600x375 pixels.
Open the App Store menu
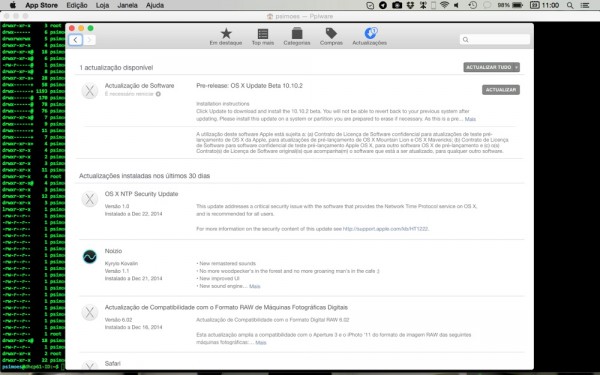point(41,5)
